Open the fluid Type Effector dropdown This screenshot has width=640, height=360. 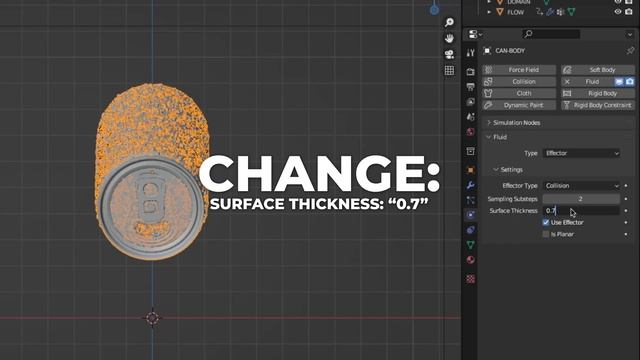(x=582, y=153)
